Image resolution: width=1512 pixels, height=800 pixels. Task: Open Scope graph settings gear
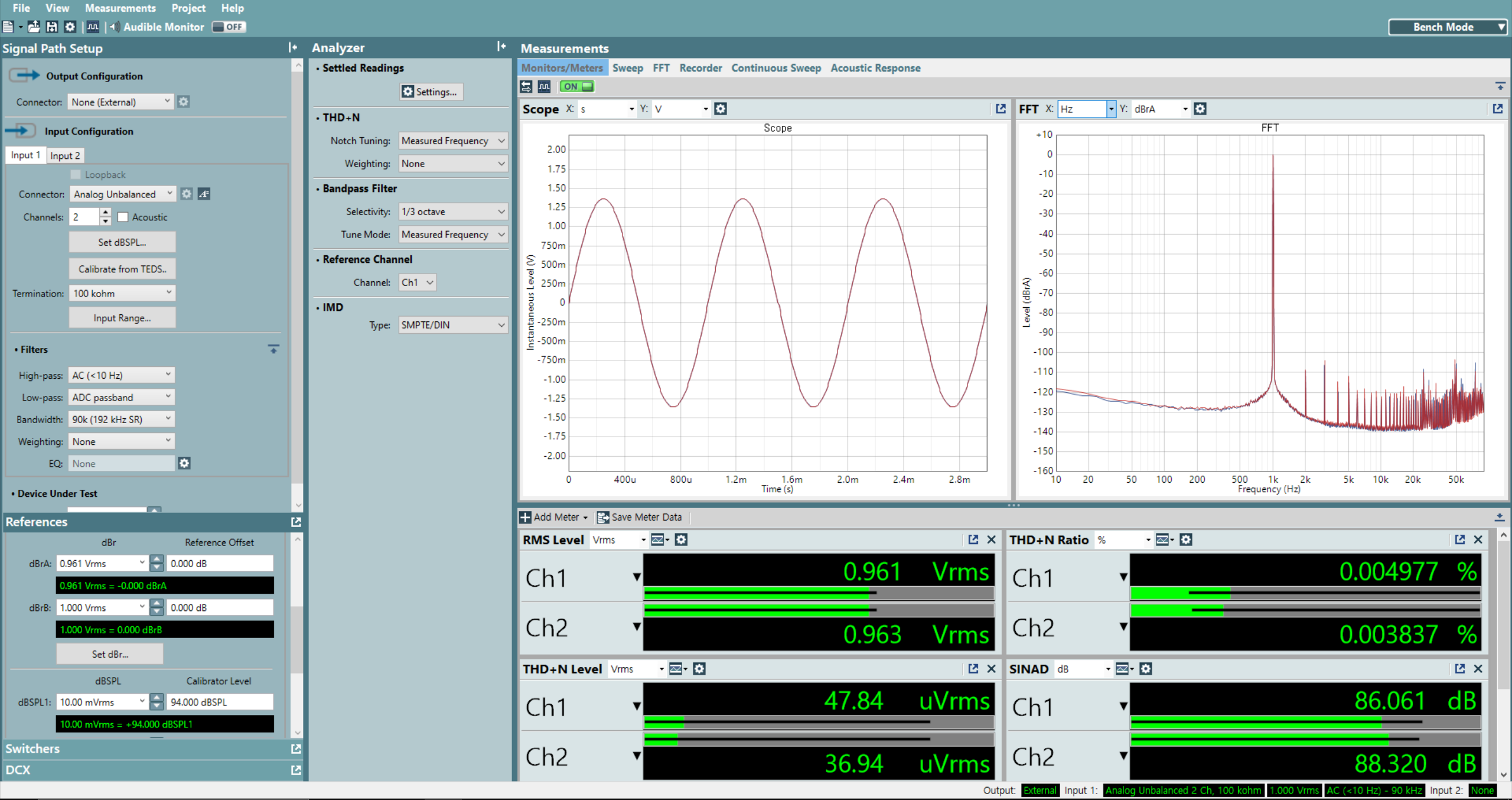721,109
